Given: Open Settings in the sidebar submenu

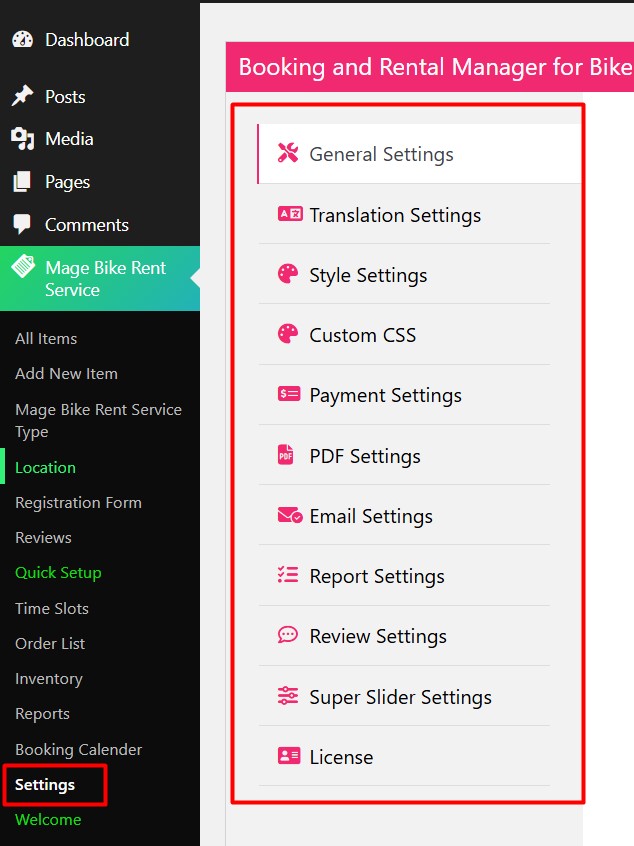Looking at the screenshot, I should (45, 784).
